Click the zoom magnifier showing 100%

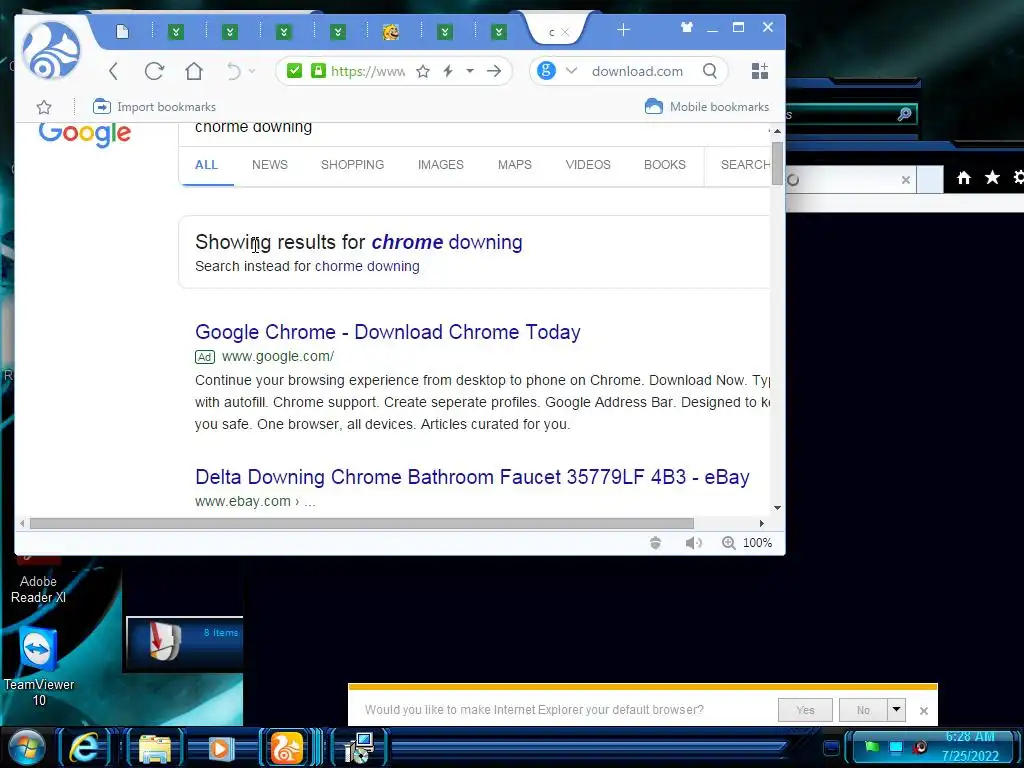point(729,543)
